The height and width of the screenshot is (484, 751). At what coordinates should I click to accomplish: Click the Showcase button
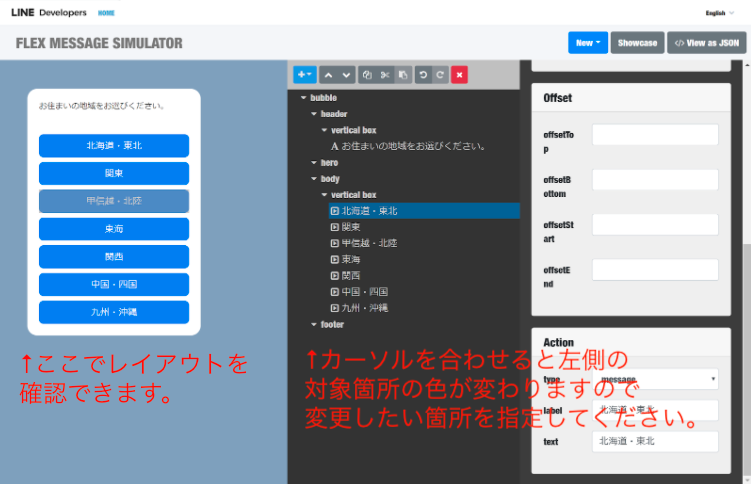coord(637,43)
